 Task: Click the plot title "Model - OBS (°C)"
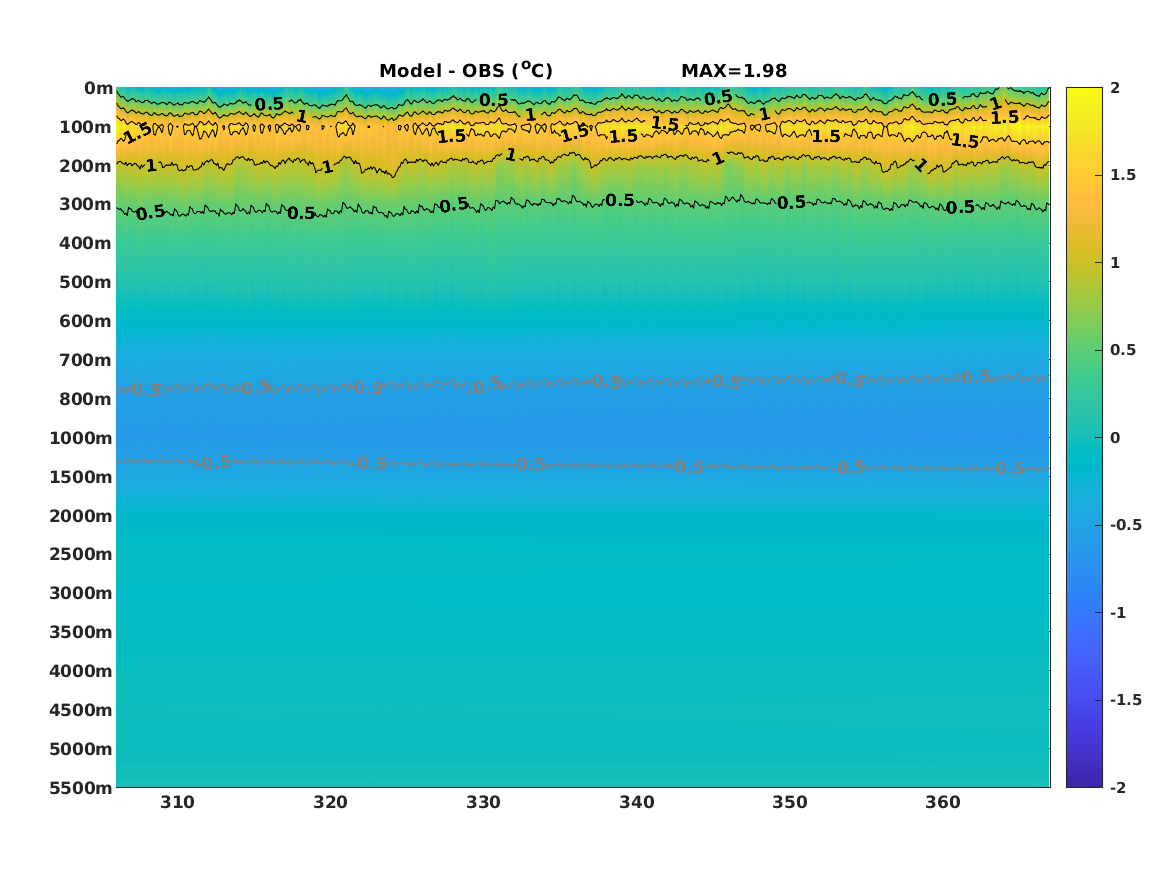coord(466,70)
